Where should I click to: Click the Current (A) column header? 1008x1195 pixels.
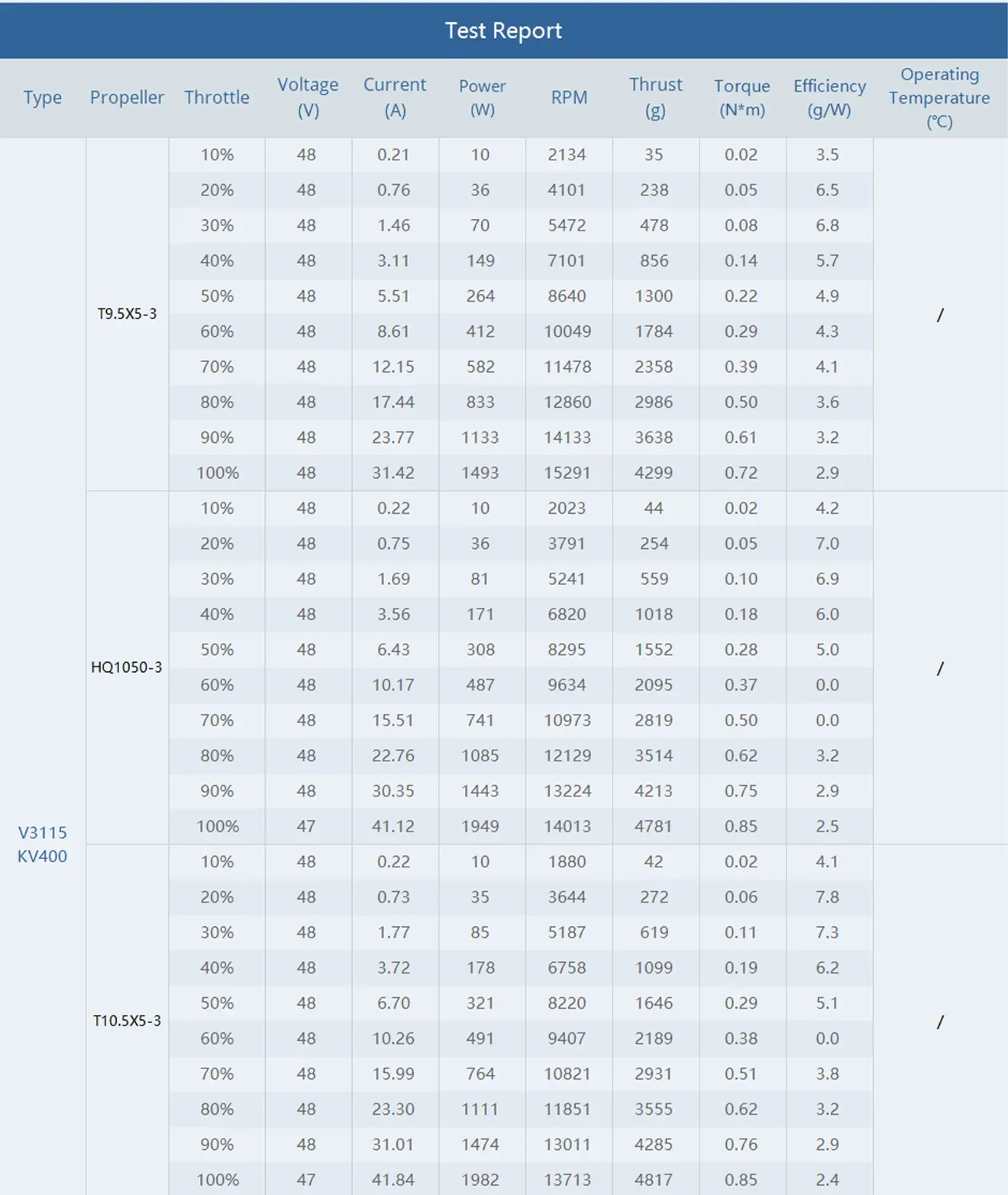pyautogui.click(x=395, y=98)
